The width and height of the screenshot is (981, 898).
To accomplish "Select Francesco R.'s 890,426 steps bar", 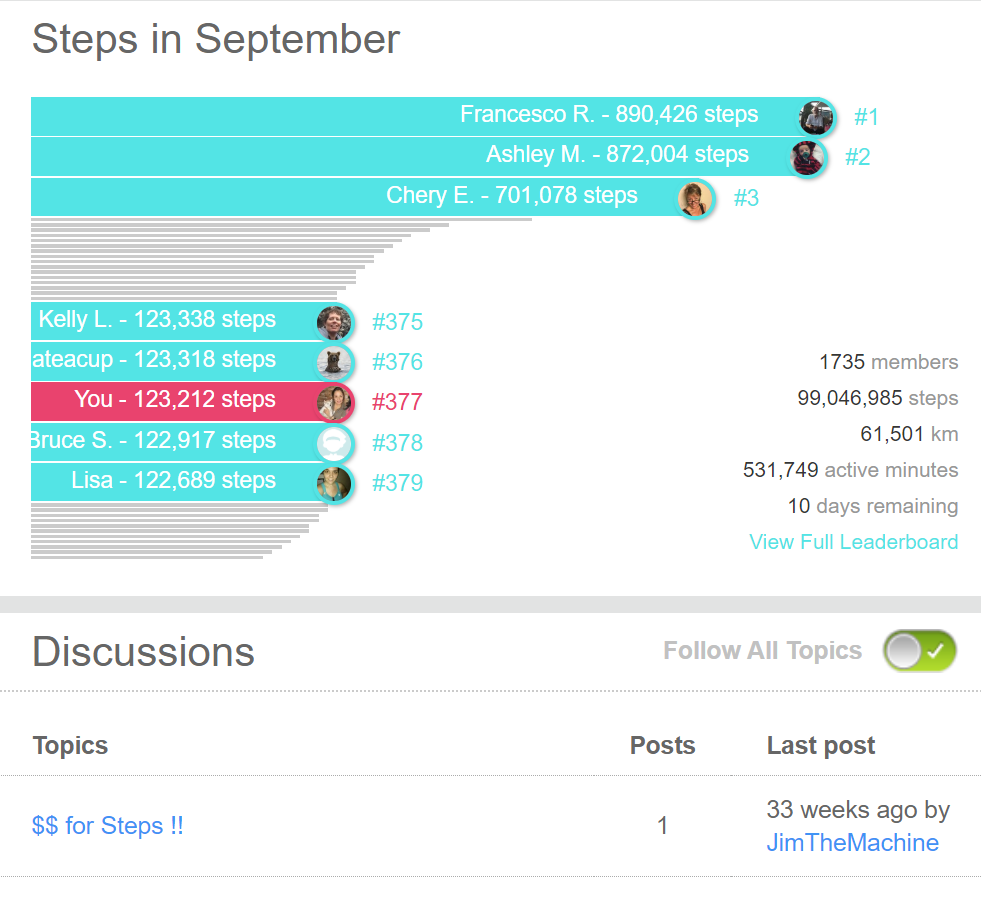I will pyautogui.click(x=400, y=116).
